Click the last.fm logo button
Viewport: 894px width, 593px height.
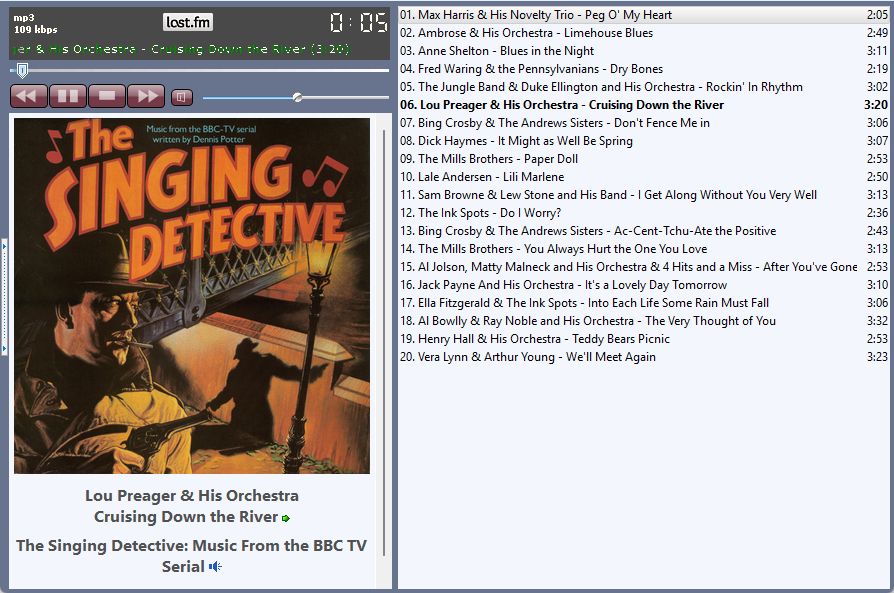pyautogui.click(x=188, y=22)
